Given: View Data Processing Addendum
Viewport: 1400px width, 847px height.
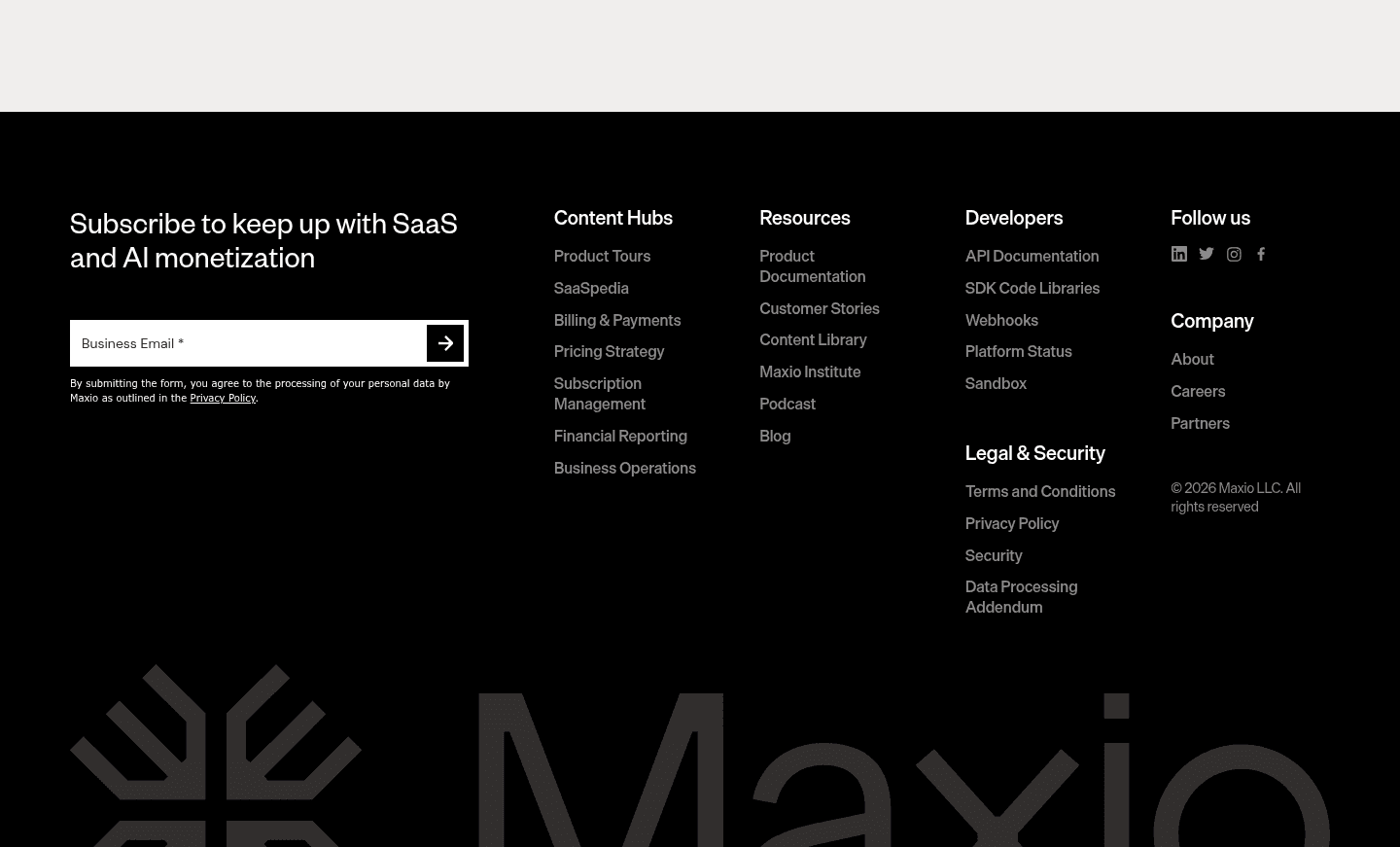Looking at the screenshot, I should [1022, 597].
